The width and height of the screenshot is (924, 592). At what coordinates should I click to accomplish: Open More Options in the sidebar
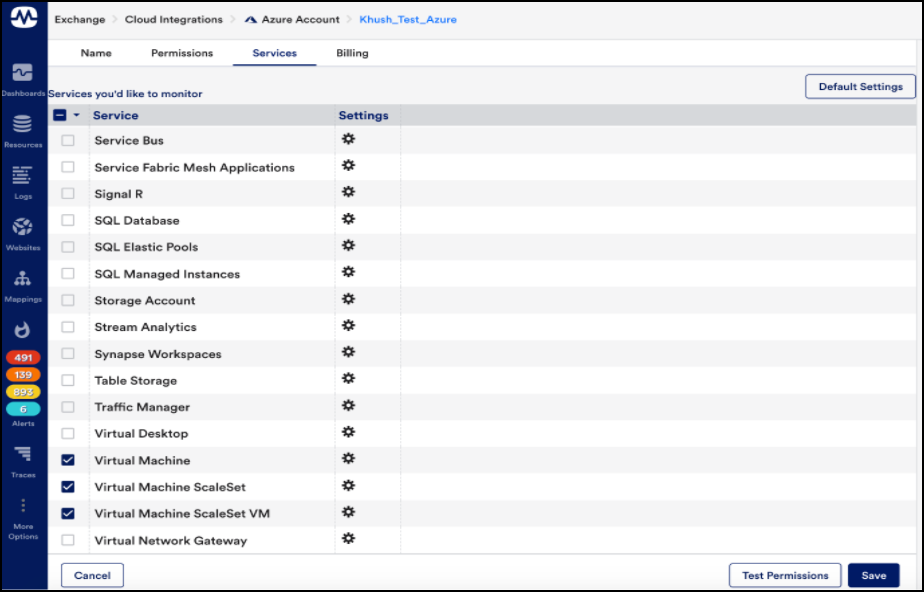tap(23, 520)
